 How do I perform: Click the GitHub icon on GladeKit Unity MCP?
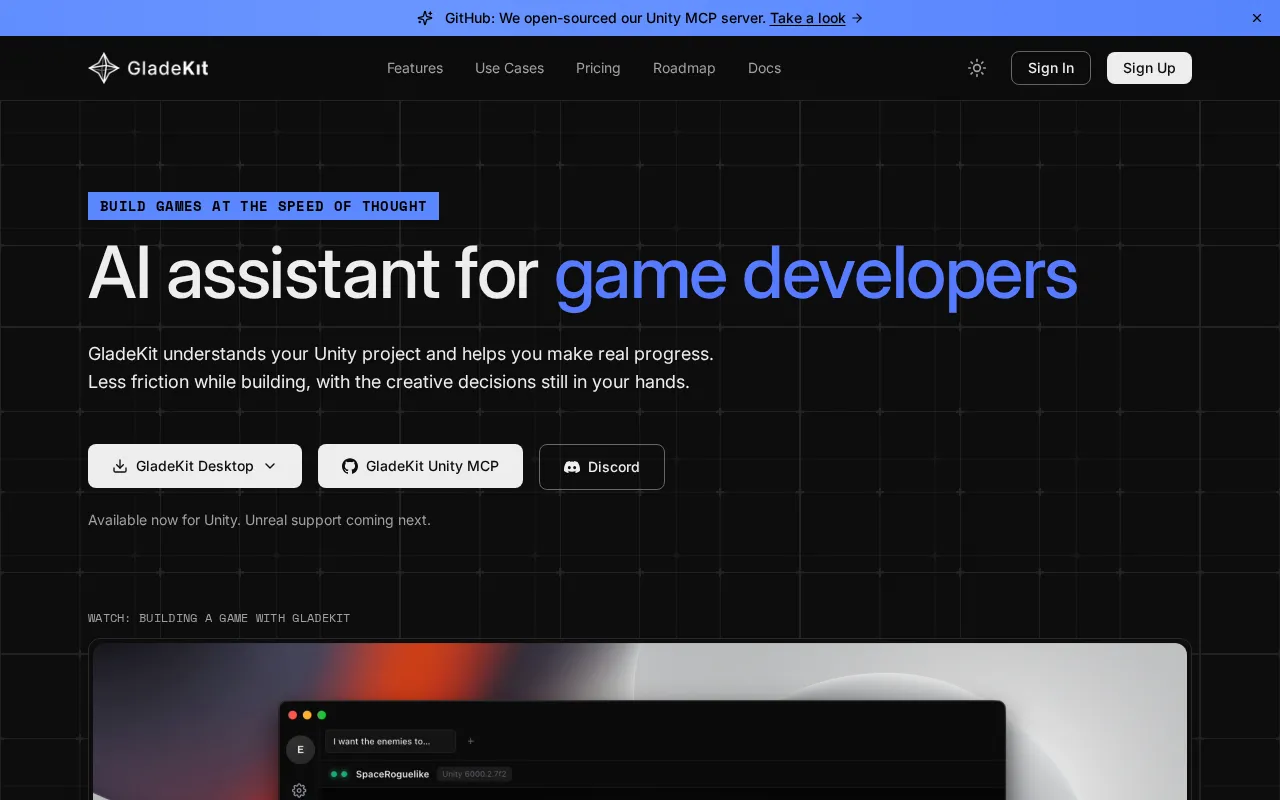pyautogui.click(x=350, y=466)
